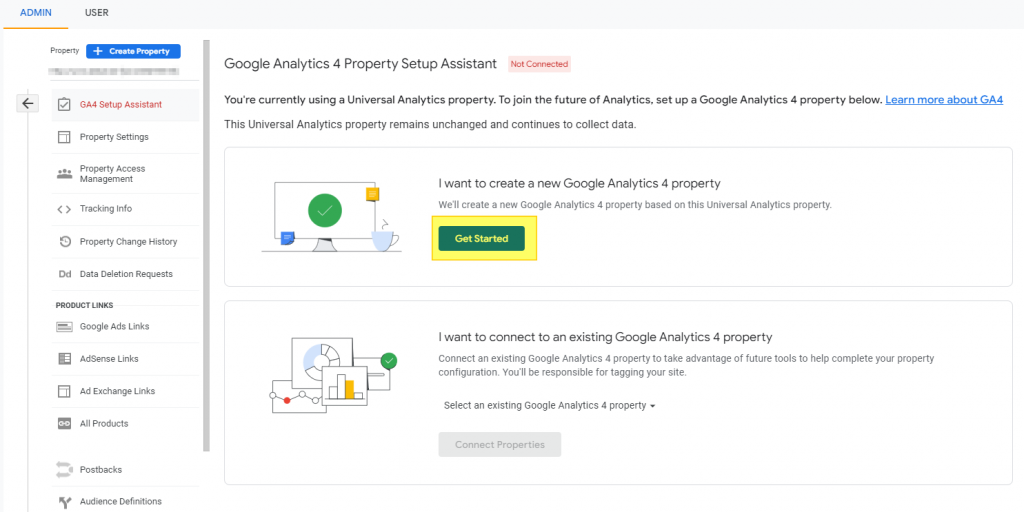Viewport: 1024px width, 512px height.
Task: Click the All Products link icon
Action: (x=64, y=423)
